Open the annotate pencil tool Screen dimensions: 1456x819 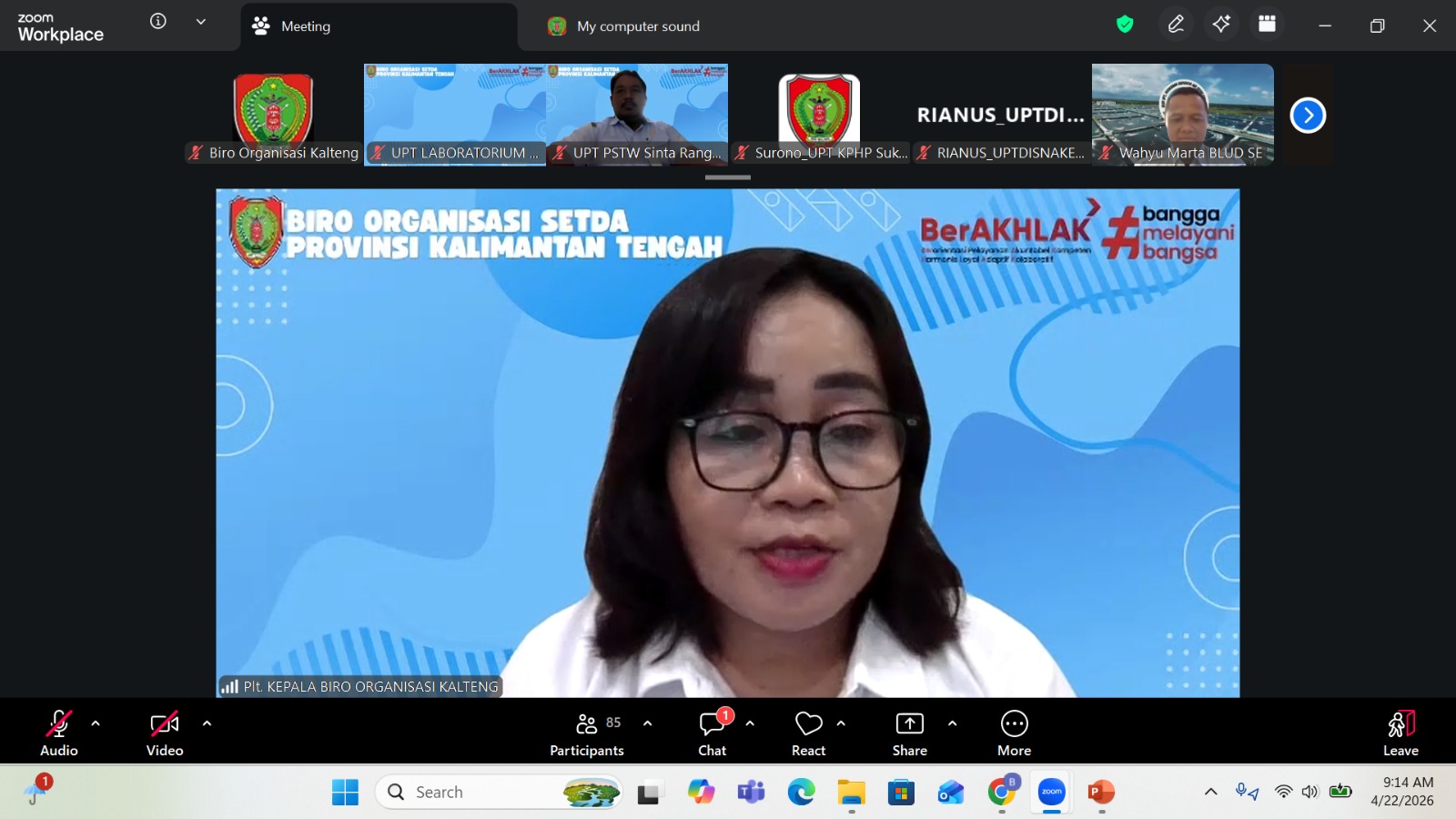(1176, 25)
